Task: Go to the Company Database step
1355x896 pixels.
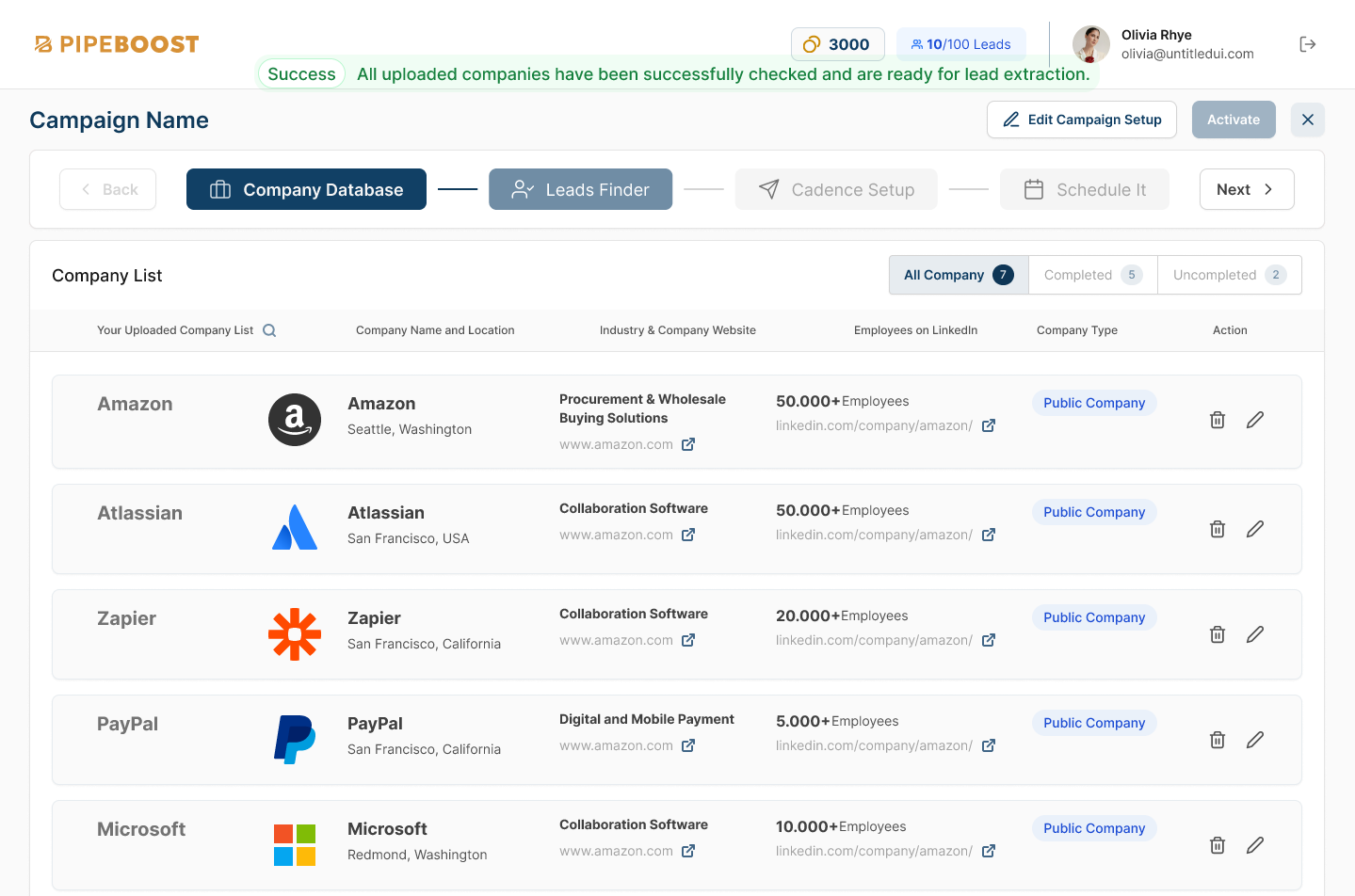Action: click(306, 189)
